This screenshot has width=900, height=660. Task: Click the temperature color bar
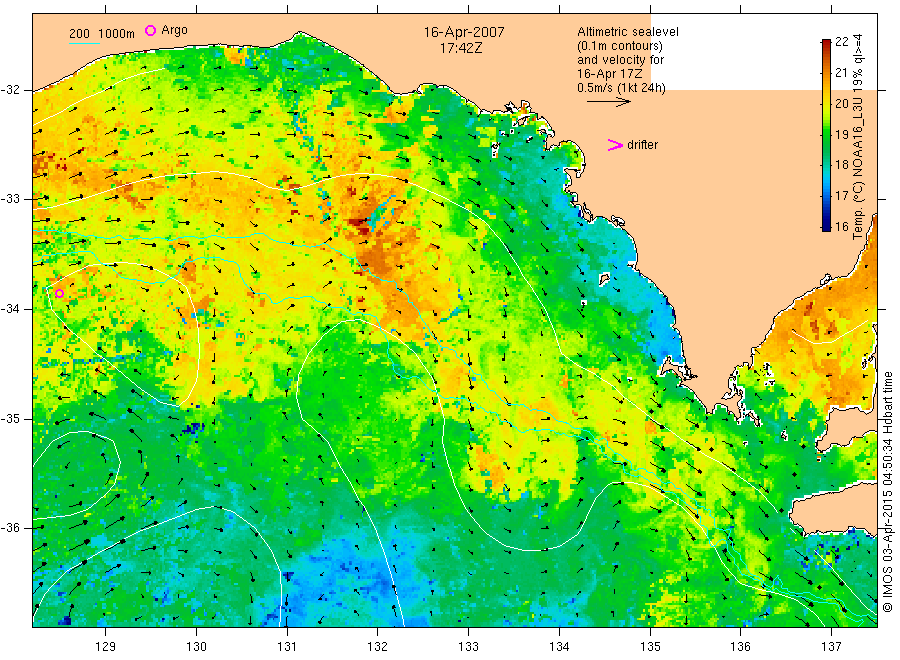pos(826,135)
